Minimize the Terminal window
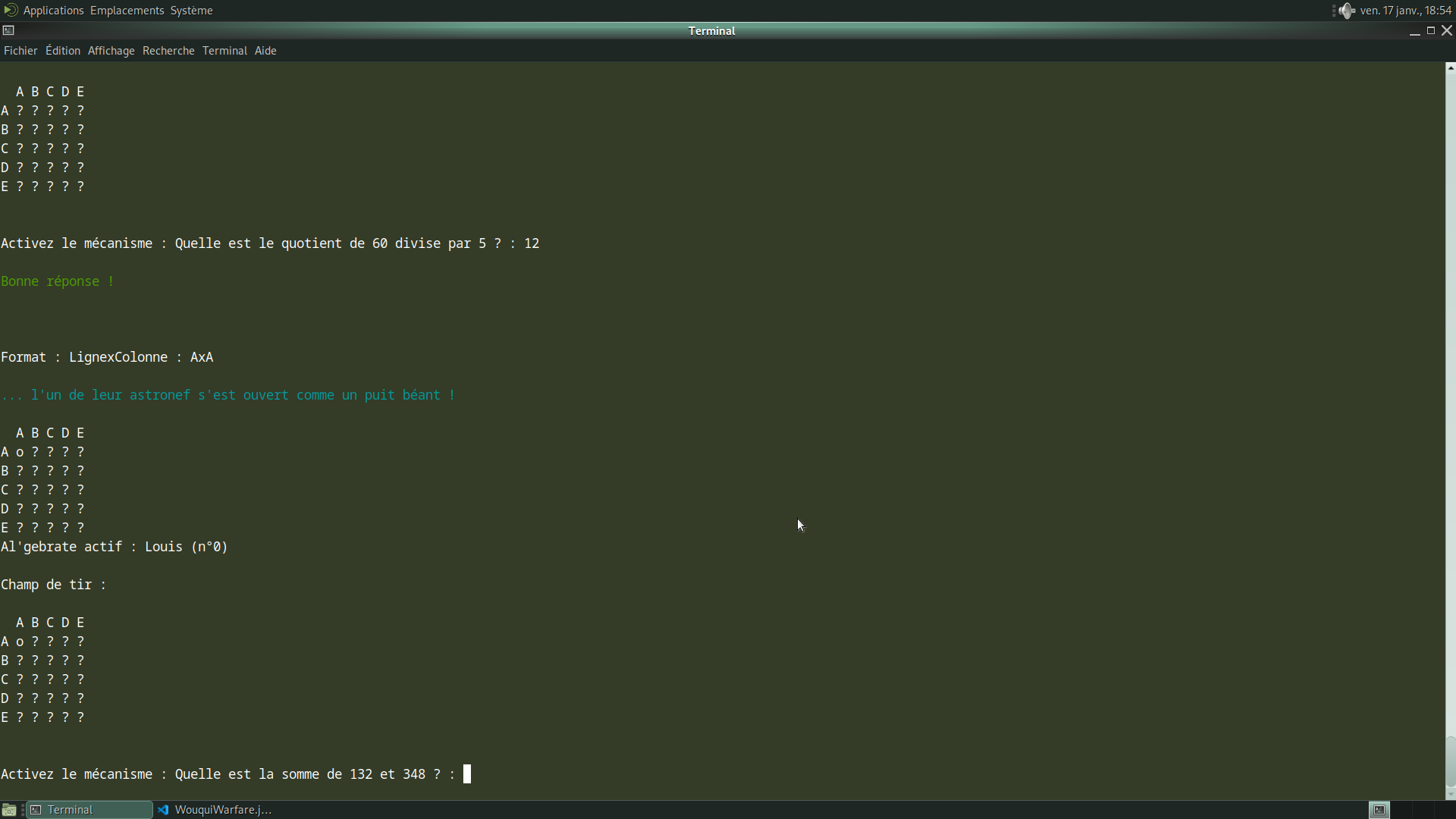Screen dimensions: 1456x819 (x=1414, y=31)
